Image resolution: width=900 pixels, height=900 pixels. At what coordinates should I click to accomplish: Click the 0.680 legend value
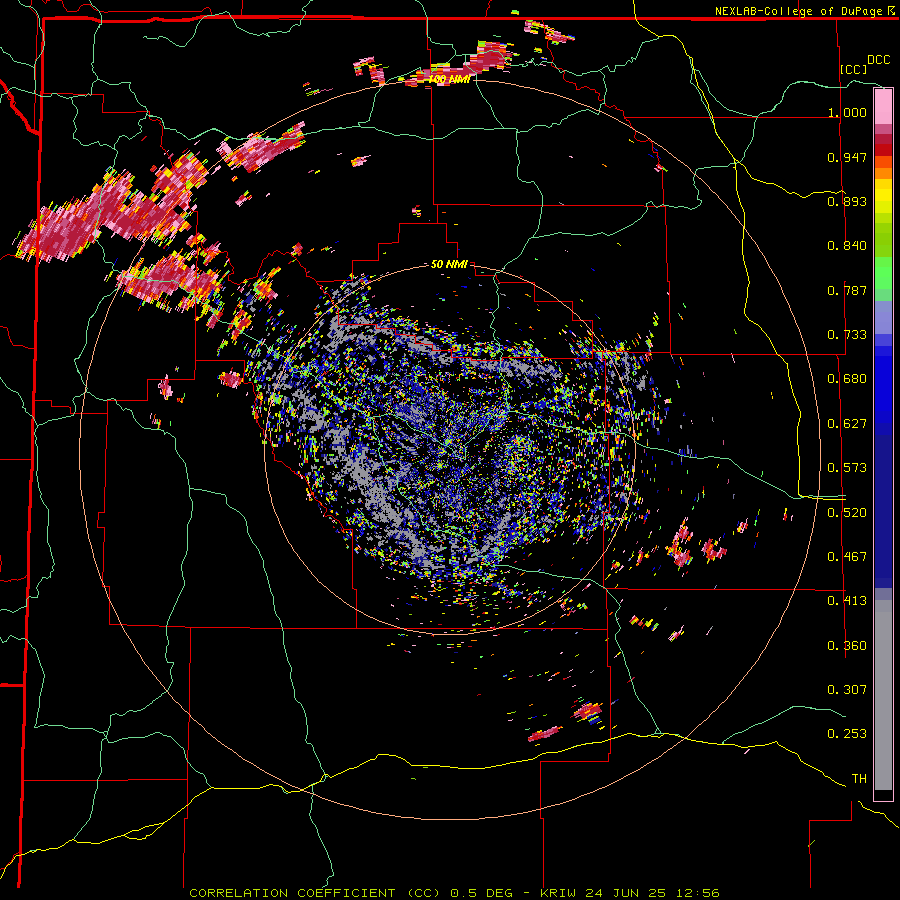[x=847, y=379]
